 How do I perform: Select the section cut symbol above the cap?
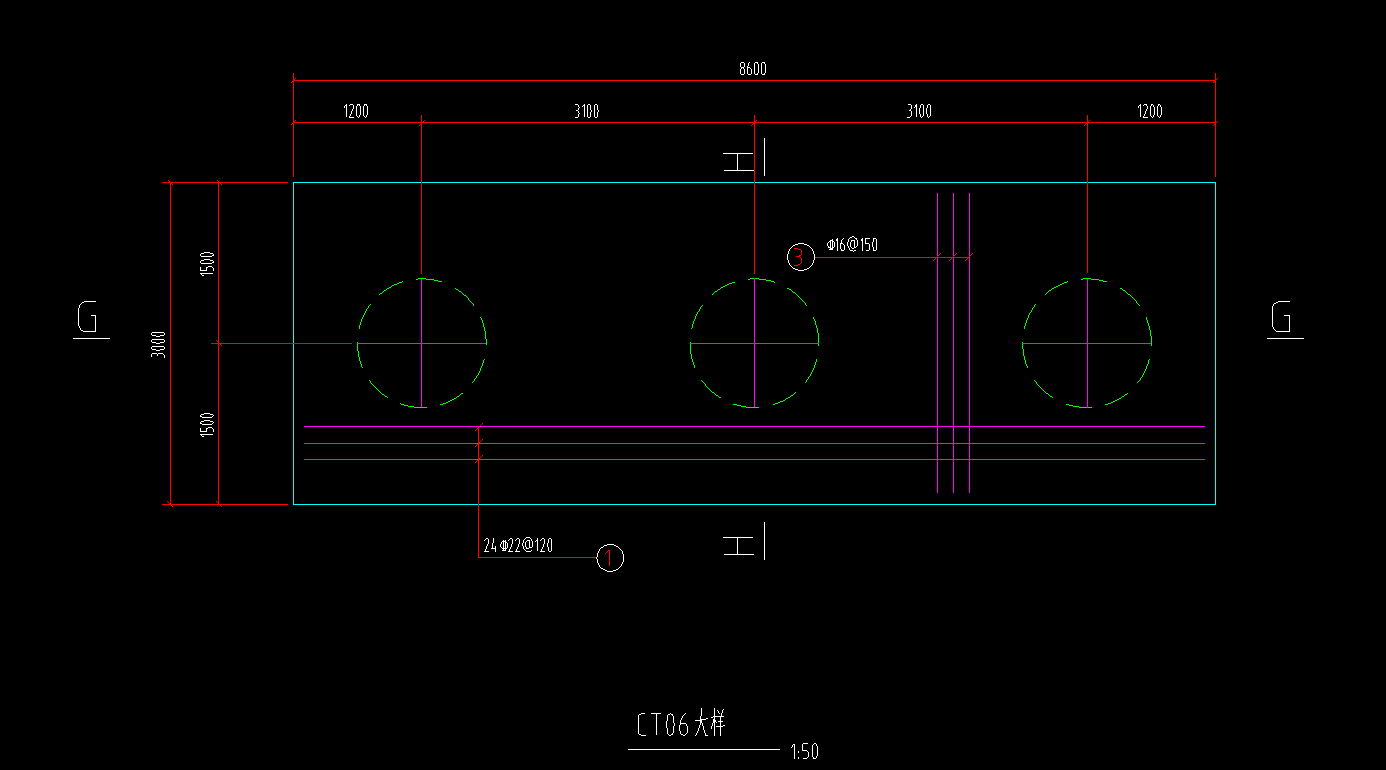click(745, 157)
